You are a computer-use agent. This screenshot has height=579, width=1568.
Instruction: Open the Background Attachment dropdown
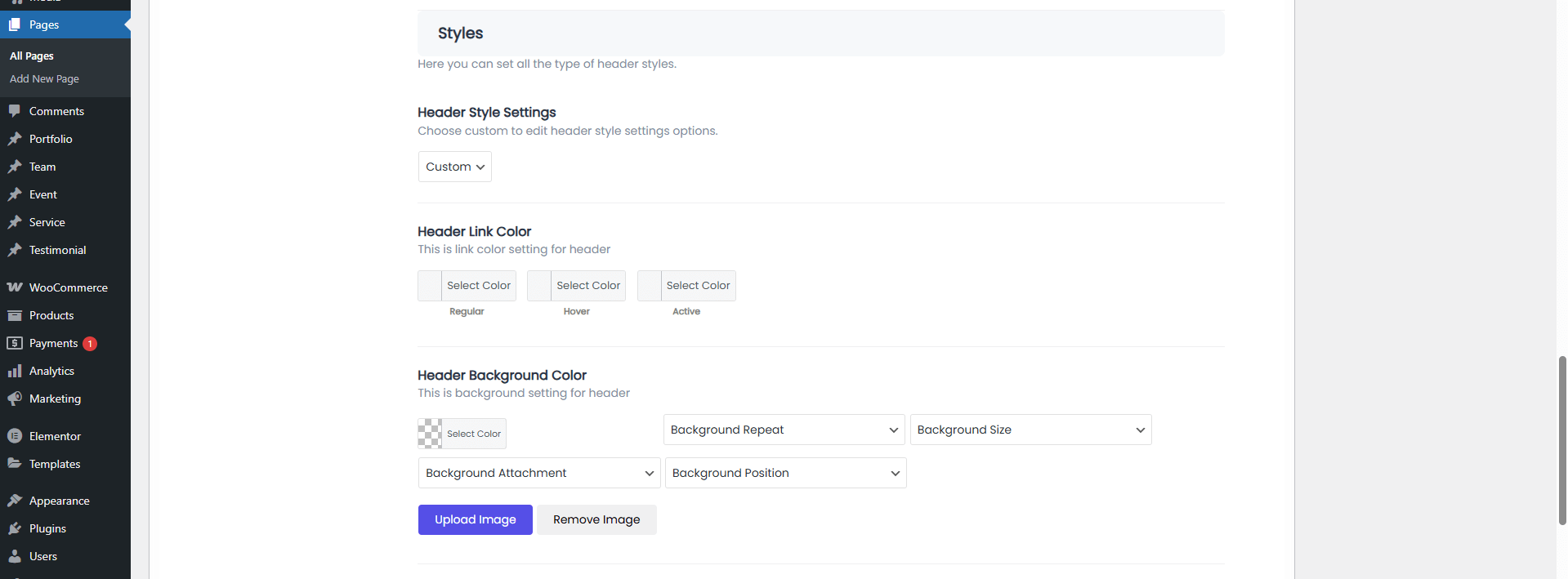pos(538,473)
